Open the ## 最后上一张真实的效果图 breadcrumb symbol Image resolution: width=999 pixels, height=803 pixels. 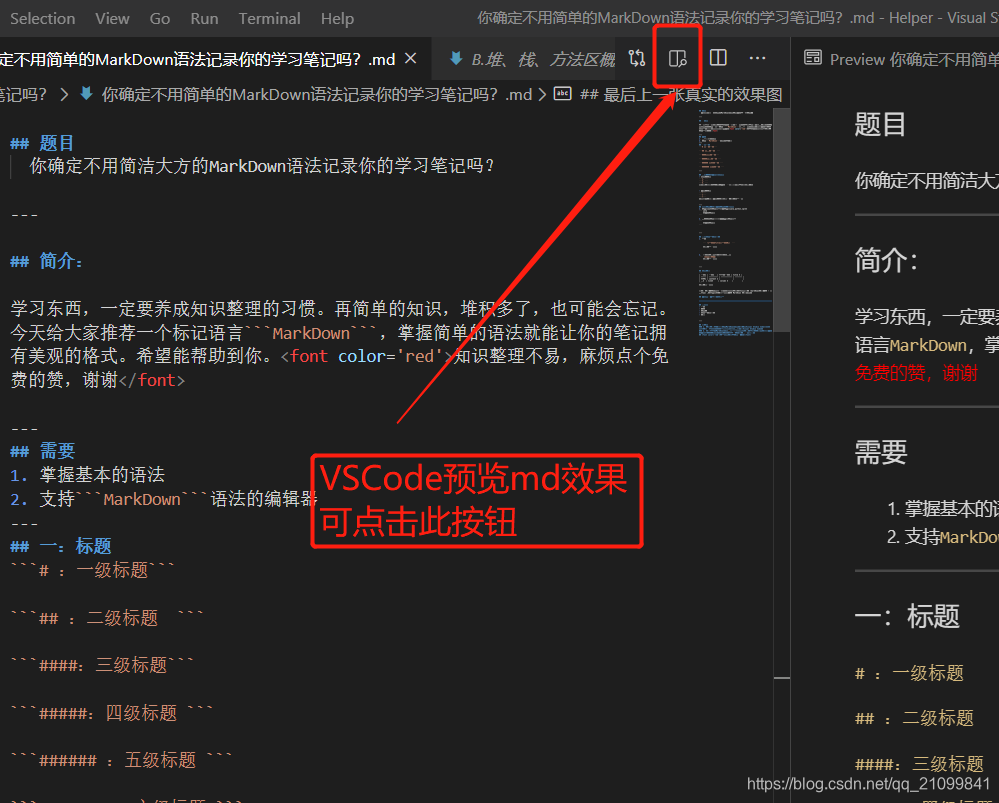[x=681, y=95]
